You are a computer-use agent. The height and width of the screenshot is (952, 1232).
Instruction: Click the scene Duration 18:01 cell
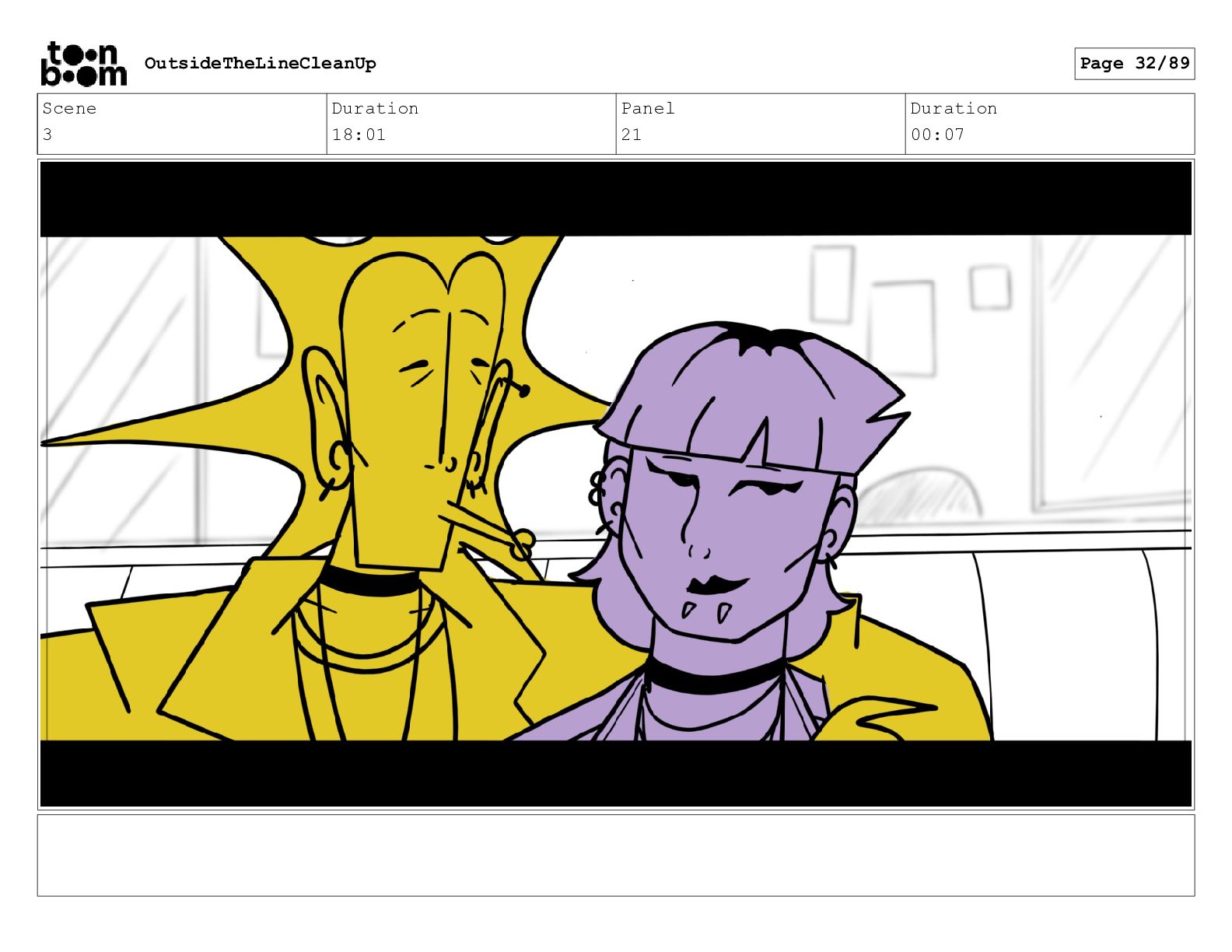pyautogui.click(x=471, y=124)
